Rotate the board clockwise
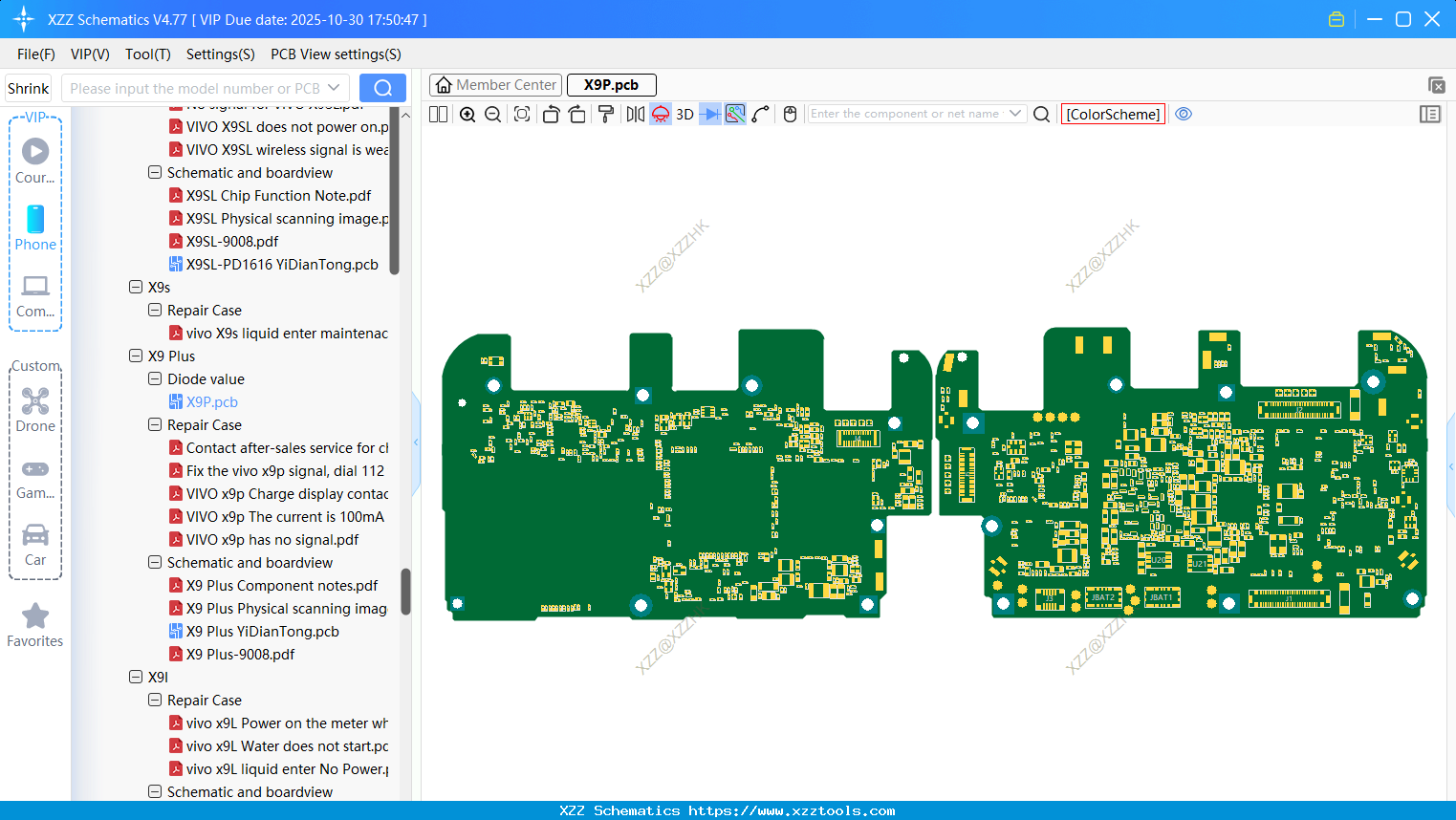1456x820 pixels. (x=576, y=114)
